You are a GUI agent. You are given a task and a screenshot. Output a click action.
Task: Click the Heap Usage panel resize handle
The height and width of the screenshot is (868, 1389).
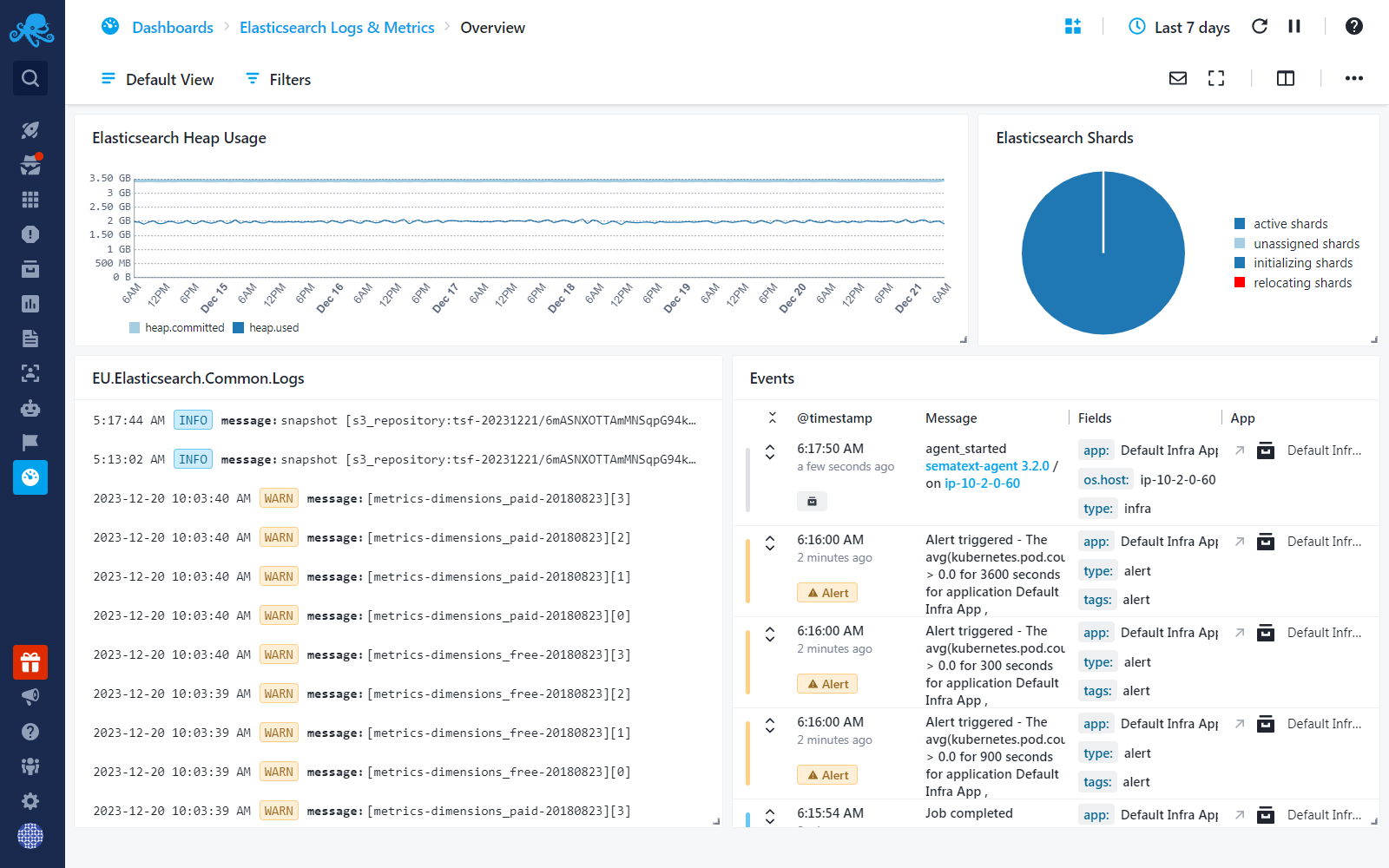pos(963,339)
